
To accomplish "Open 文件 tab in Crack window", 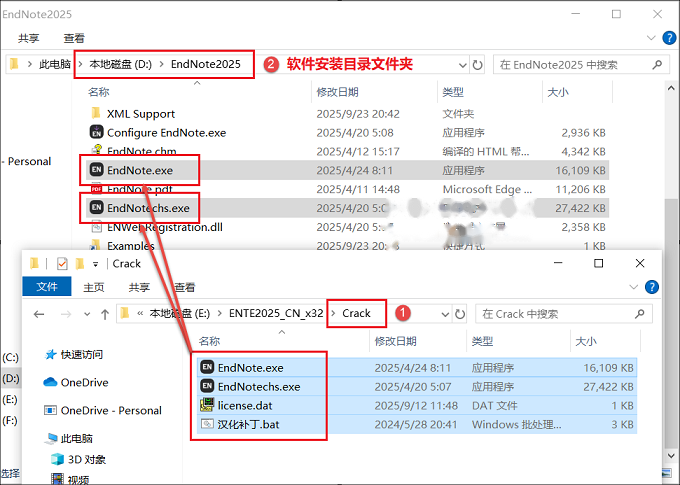I will tap(47, 287).
